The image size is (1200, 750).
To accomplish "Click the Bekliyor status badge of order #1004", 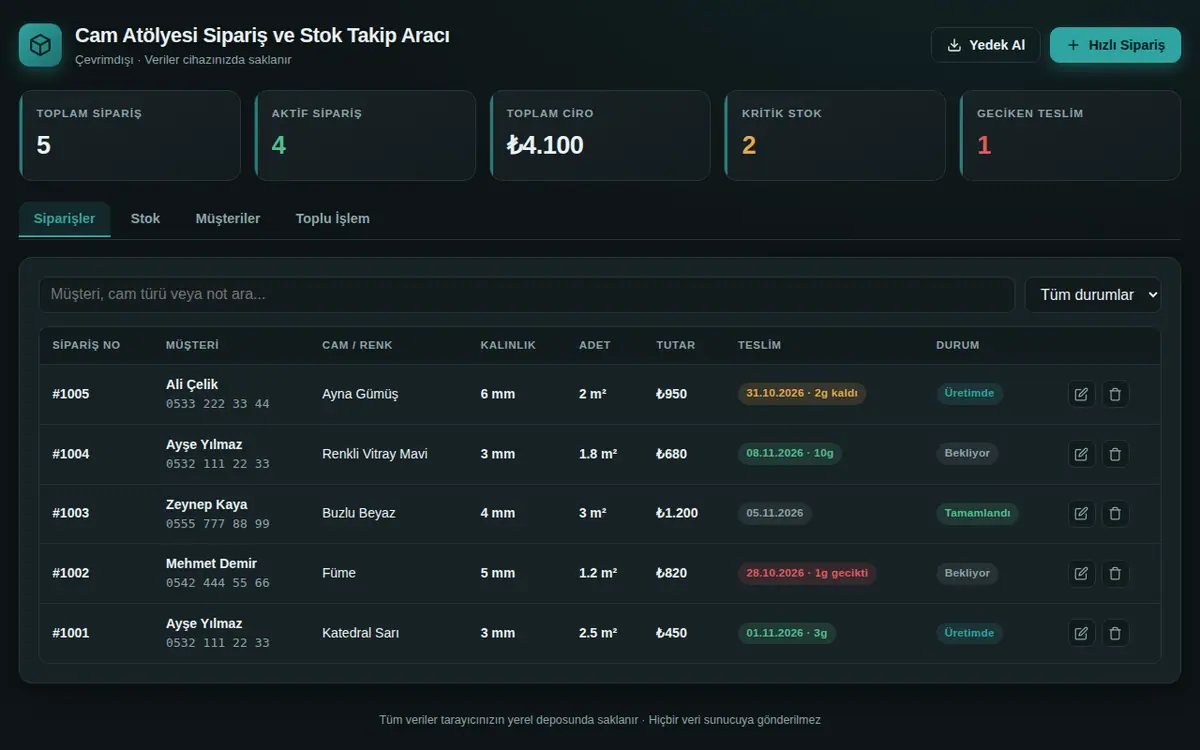I will [967, 453].
